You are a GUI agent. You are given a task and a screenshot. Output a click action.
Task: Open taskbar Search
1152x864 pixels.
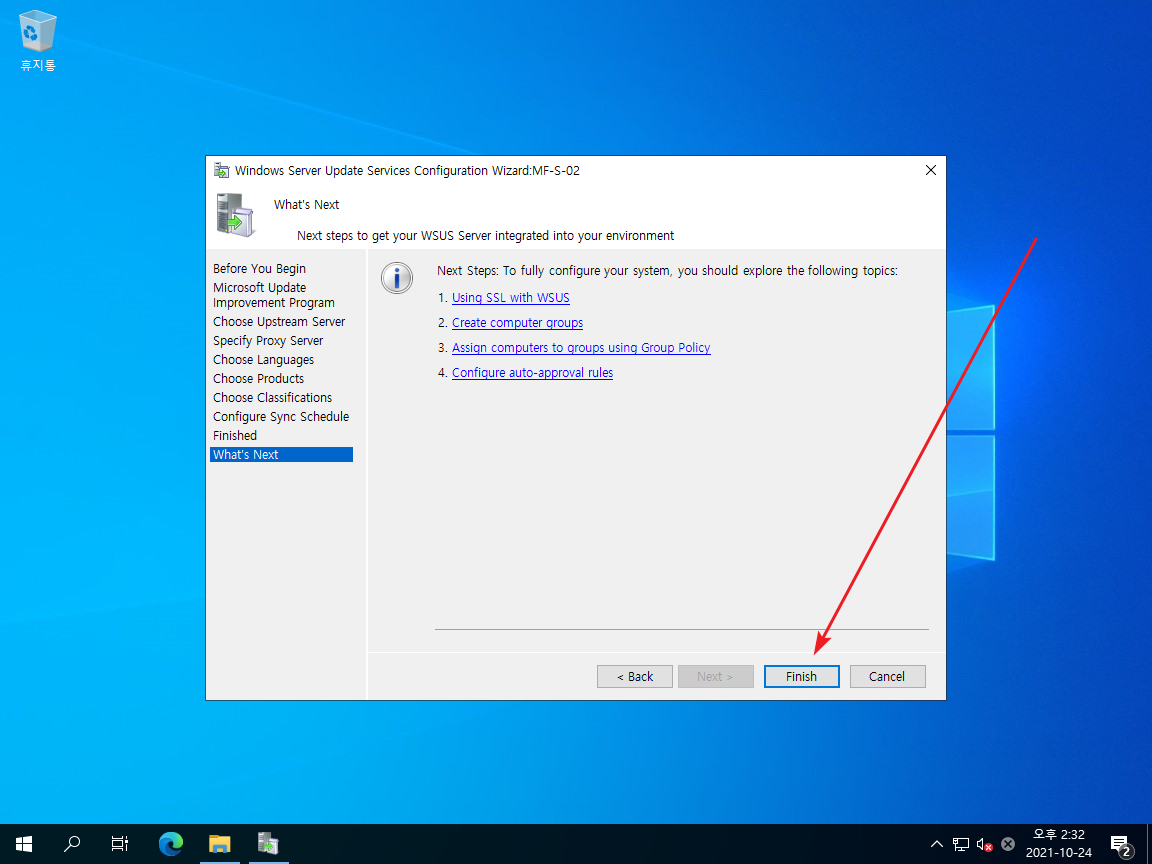(x=72, y=843)
